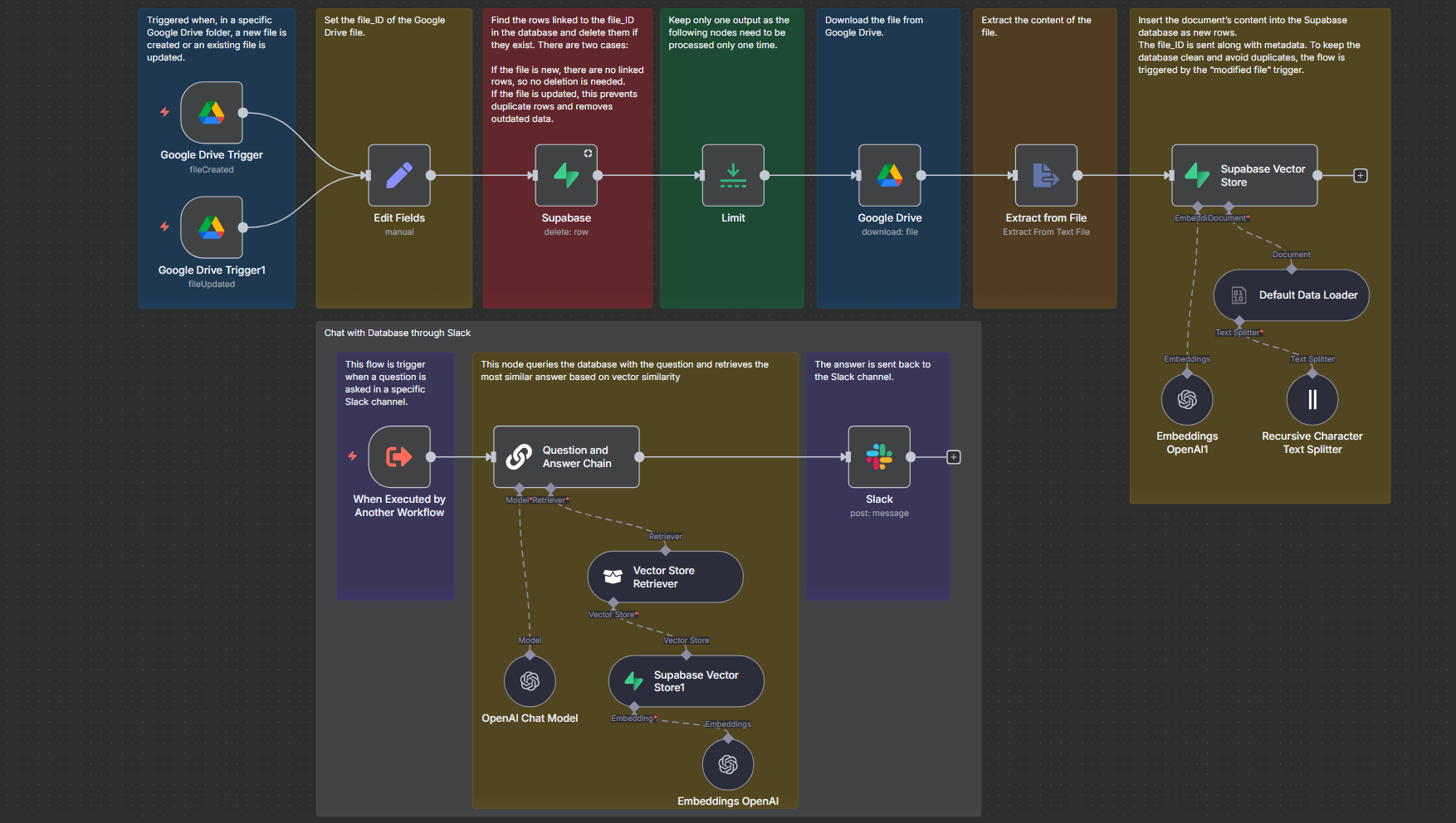1456x823 pixels.
Task: Click the Slack node input connector
Action: click(846, 457)
